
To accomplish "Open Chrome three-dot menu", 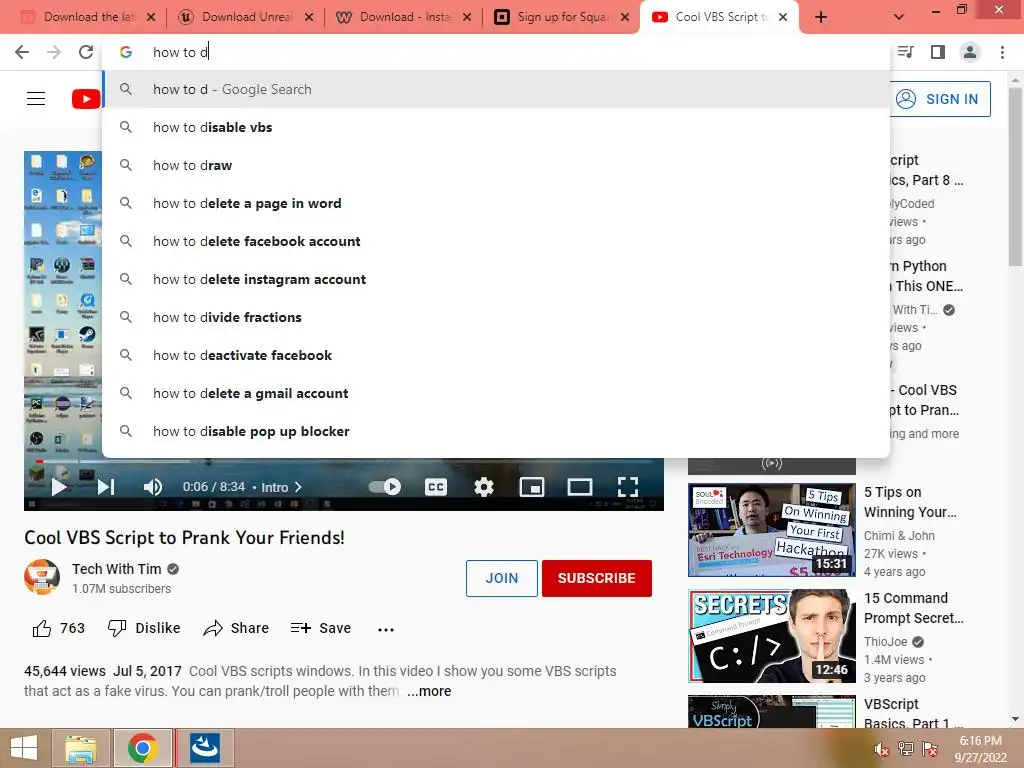I will pos(1002,52).
